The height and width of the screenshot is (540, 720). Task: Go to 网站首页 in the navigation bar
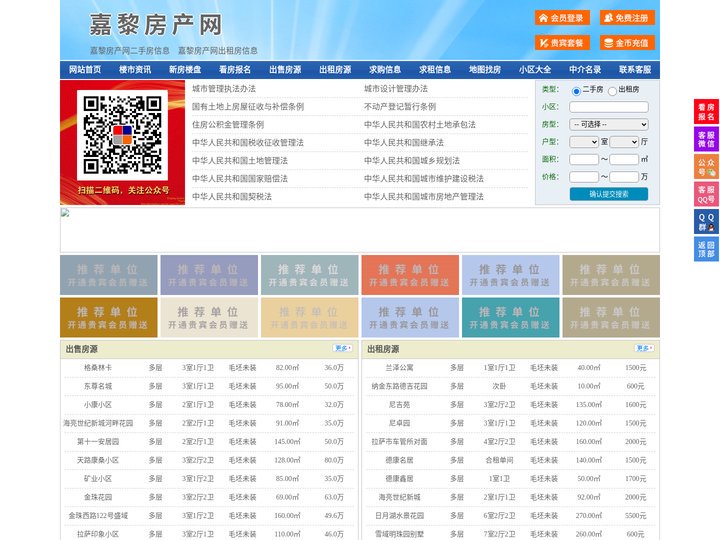click(x=85, y=70)
